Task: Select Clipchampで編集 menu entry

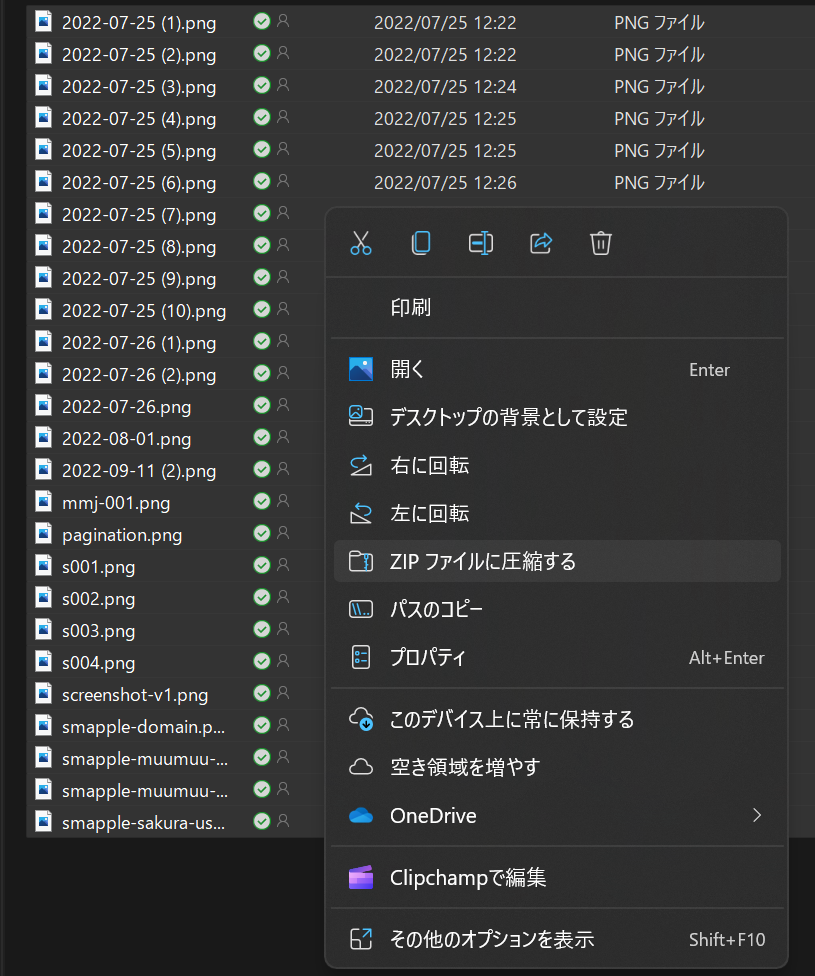Action: click(467, 879)
